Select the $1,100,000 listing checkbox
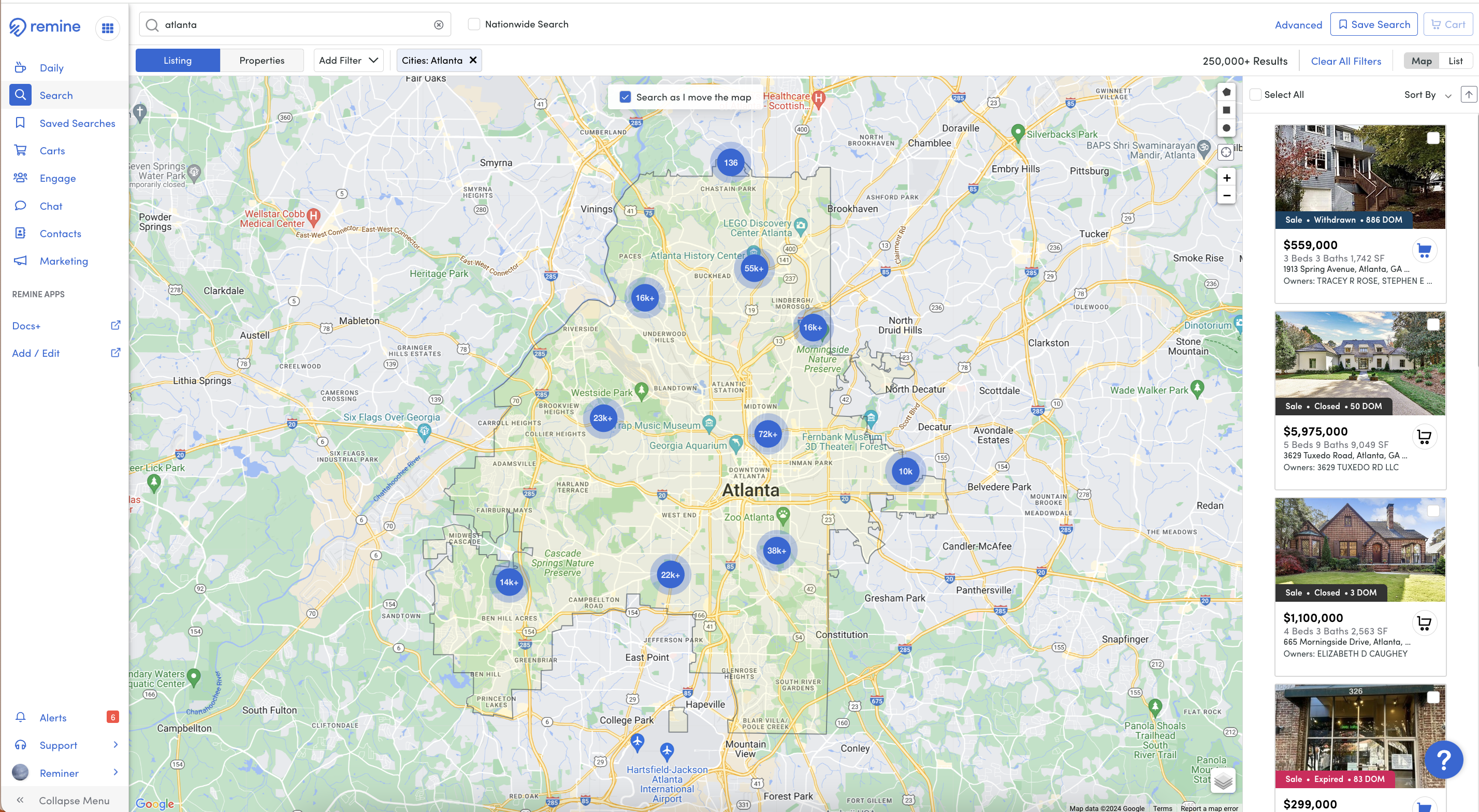Screen dimensions: 1479x812 click(x=1433, y=511)
